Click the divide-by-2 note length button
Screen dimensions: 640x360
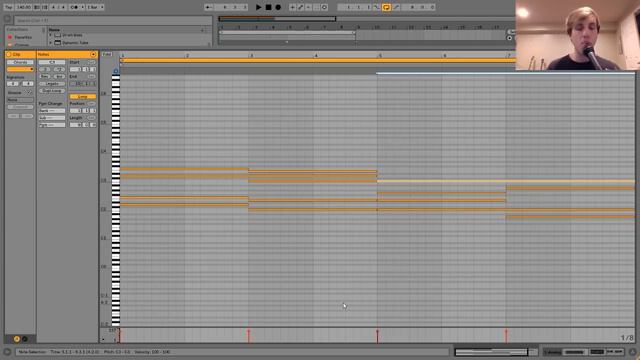pos(45,69)
